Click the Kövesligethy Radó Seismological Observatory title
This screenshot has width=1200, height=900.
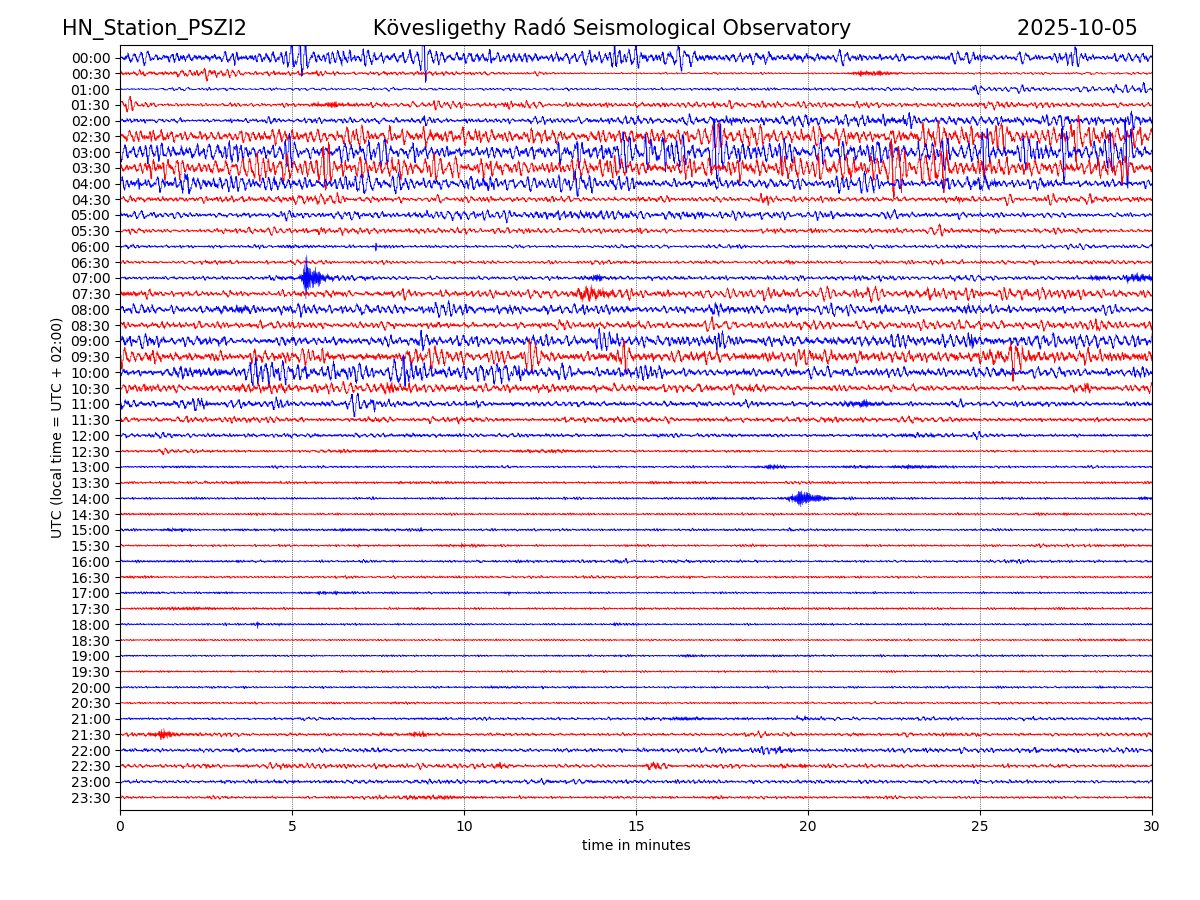611,29
